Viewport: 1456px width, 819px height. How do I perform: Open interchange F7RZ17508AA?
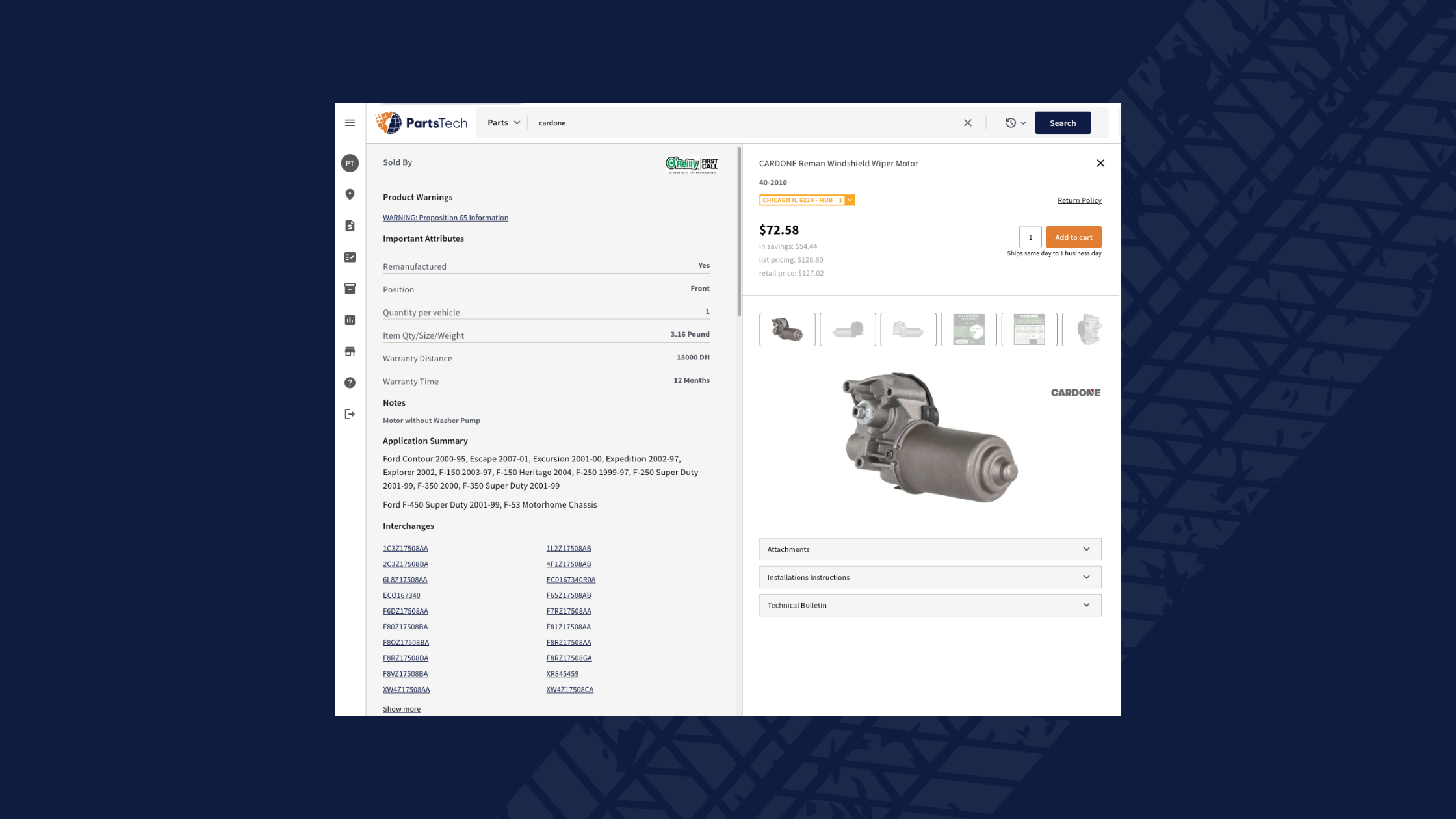pyautogui.click(x=569, y=611)
